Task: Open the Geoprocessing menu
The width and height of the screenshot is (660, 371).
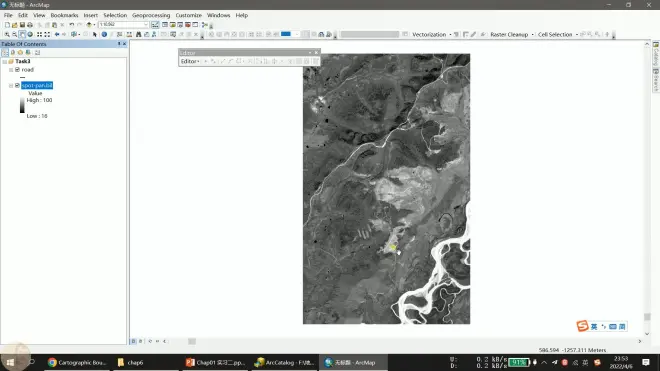Action: (x=151, y=15)
